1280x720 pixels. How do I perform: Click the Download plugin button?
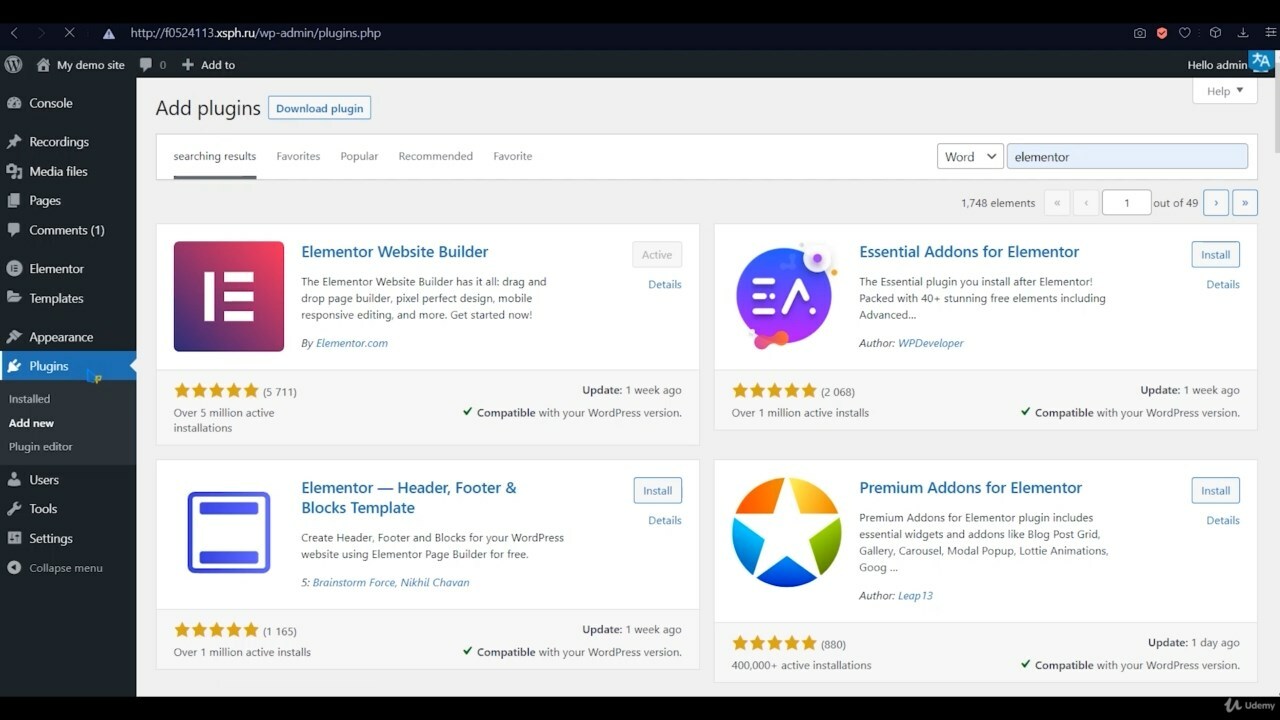pyautogui.click(x=319, y=108)
